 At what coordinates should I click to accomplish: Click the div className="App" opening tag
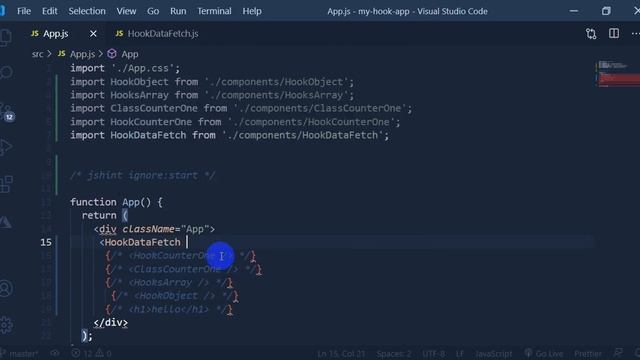click(154, 229)
